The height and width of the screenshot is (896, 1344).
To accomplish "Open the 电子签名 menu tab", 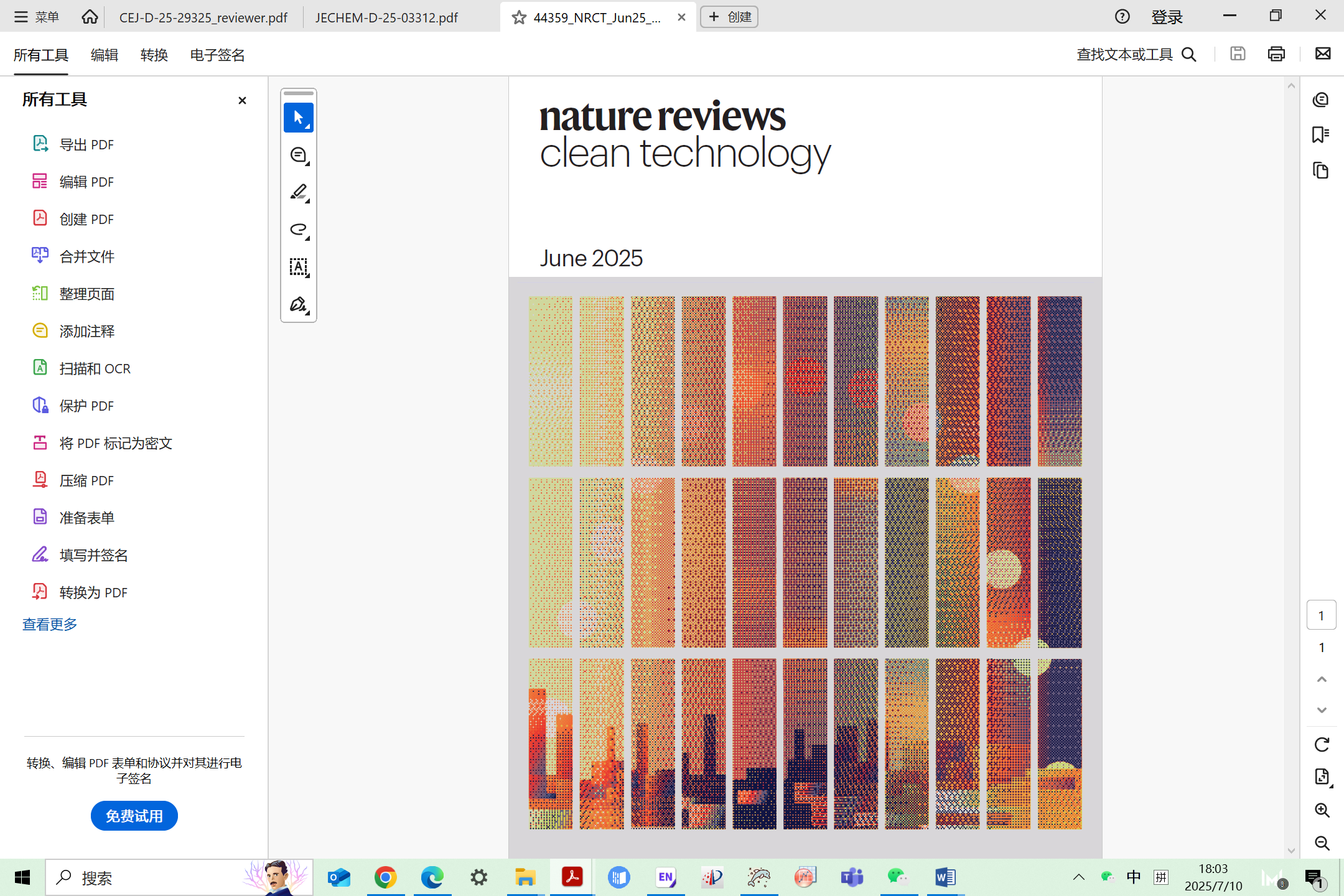I will click(217, 55).
